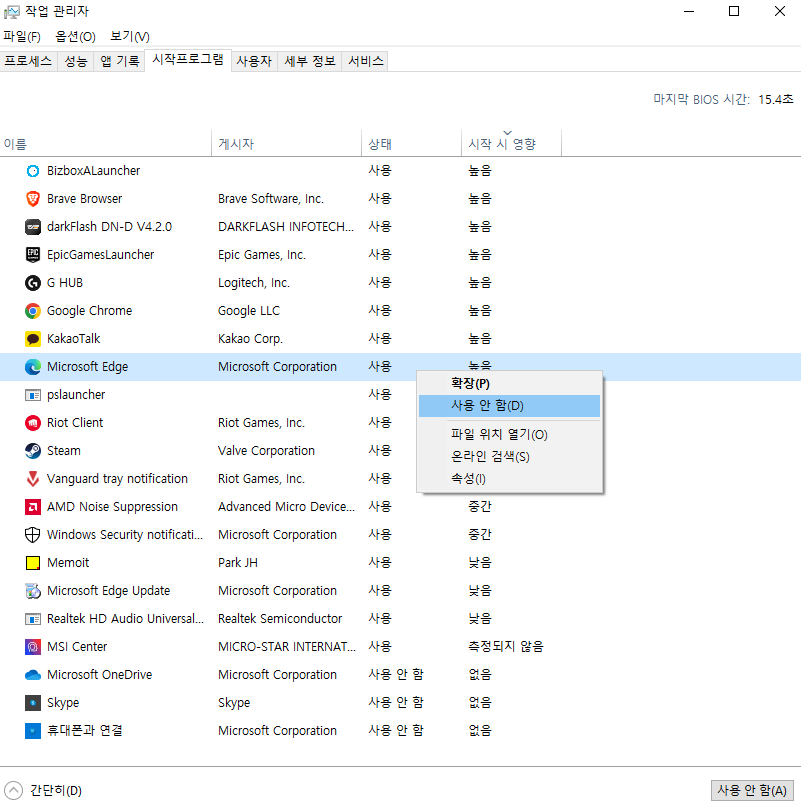Open the 파일(F) menu
Image resolution: width=801 pixels, height=811 pixels.
click(x=21, y=35)
